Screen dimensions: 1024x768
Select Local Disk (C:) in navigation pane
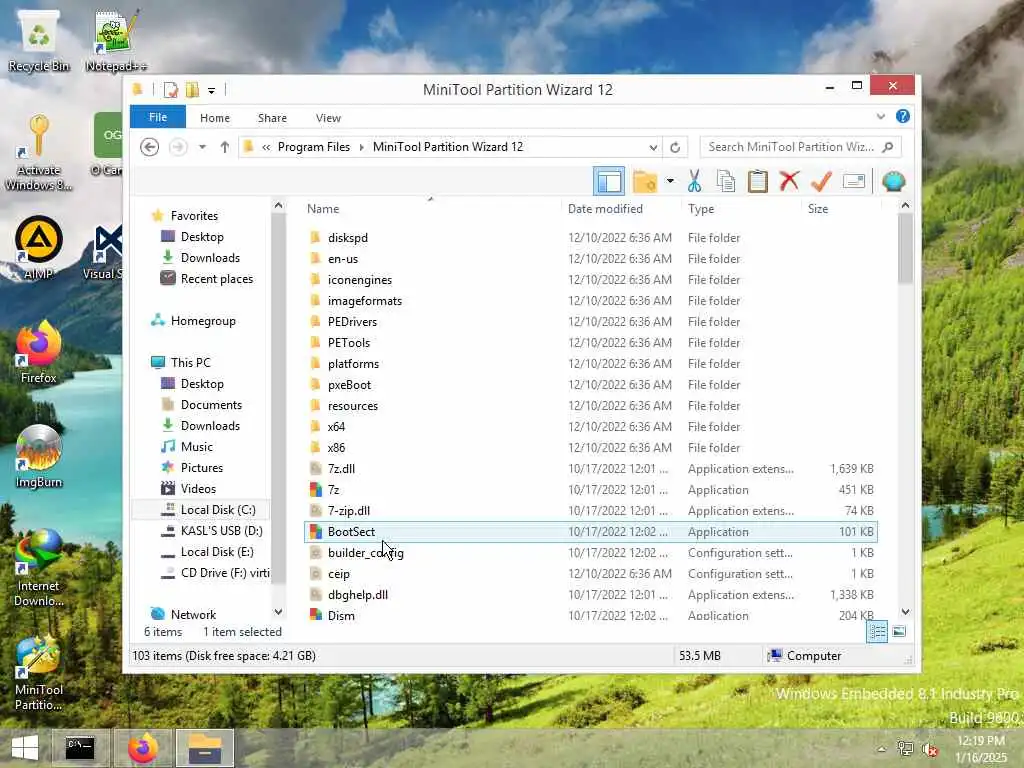point(218,509)
